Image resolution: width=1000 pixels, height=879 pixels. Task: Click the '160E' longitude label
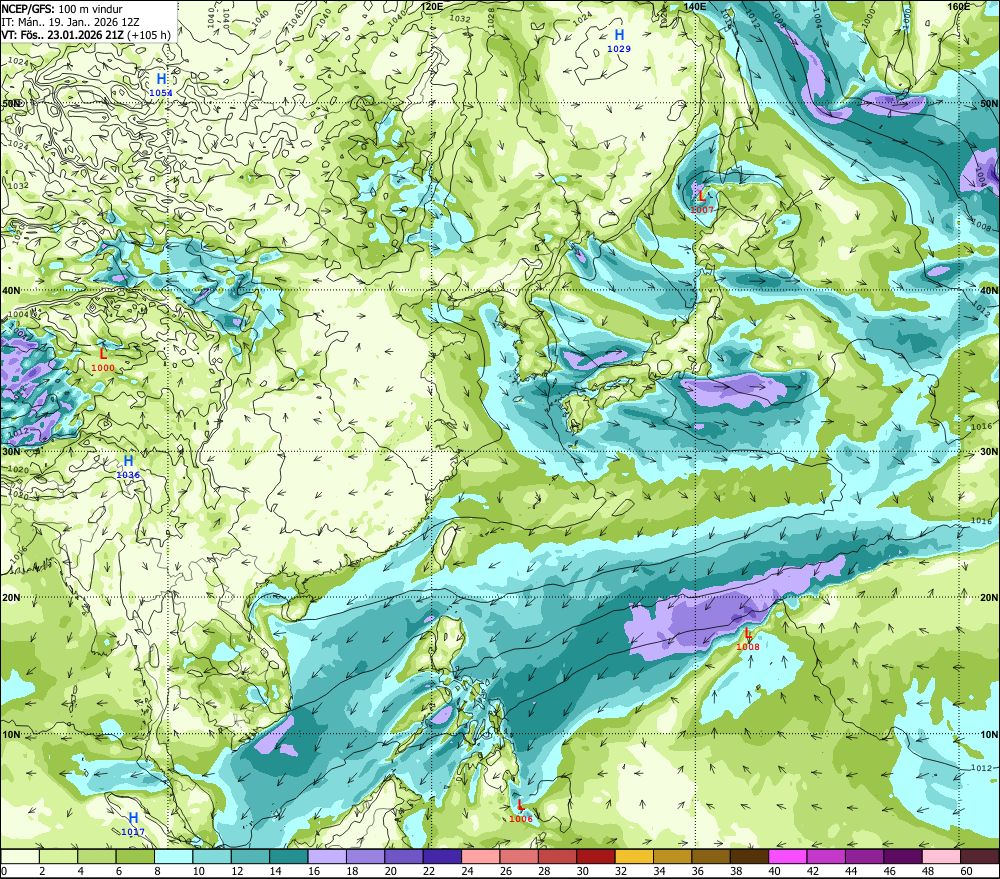[959, 6]
